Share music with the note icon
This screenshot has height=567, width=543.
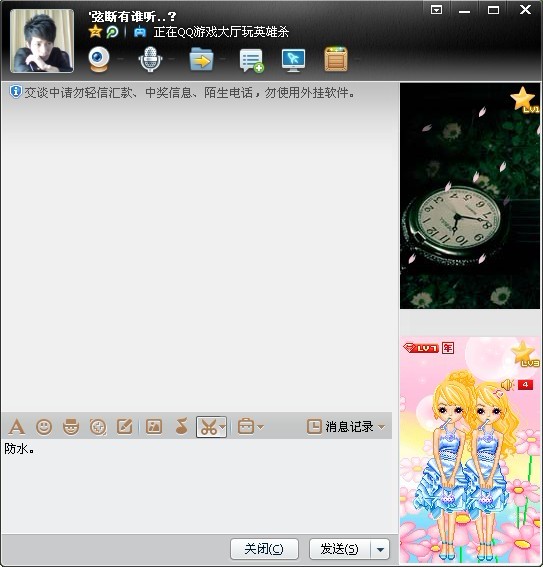tap(181, 426)
